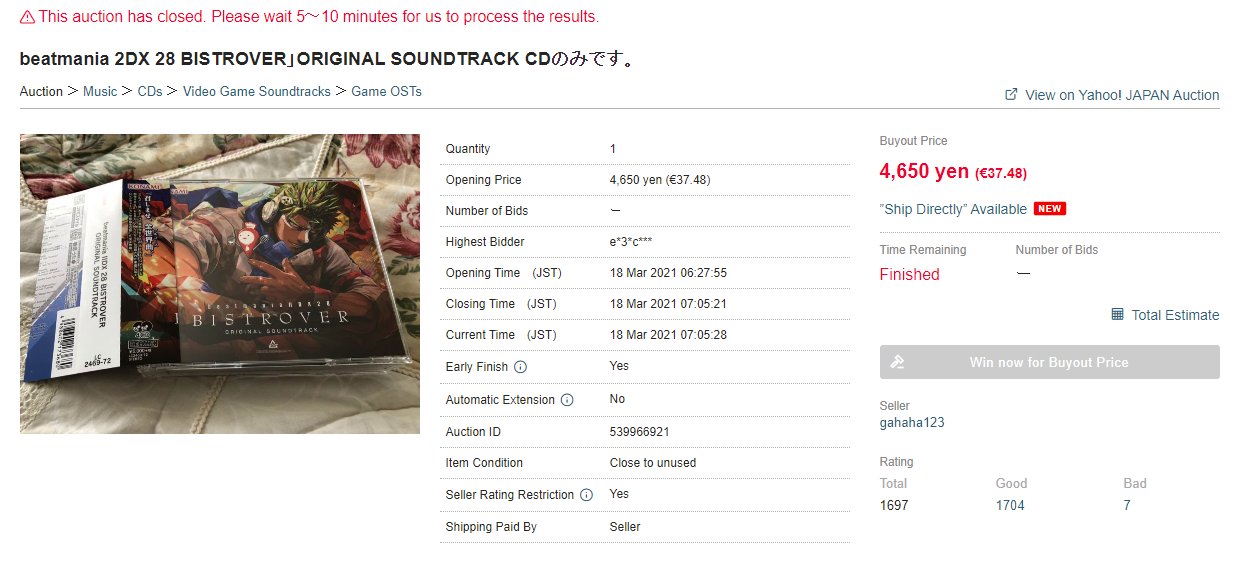Open the Auction breadcrumb
Image resolution: width=1256 pixels, height=585 pixels.
tap(41, 91)
